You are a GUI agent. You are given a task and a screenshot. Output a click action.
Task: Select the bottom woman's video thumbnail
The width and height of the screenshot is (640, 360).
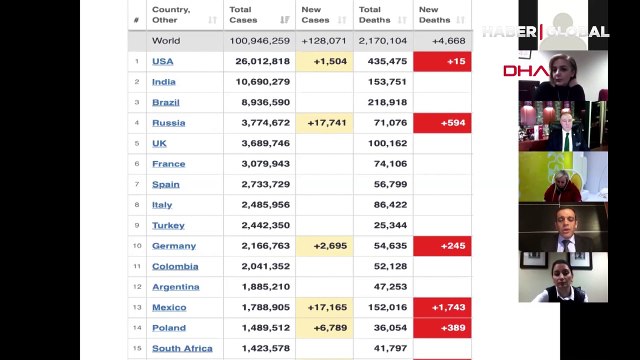pos(563,277)
